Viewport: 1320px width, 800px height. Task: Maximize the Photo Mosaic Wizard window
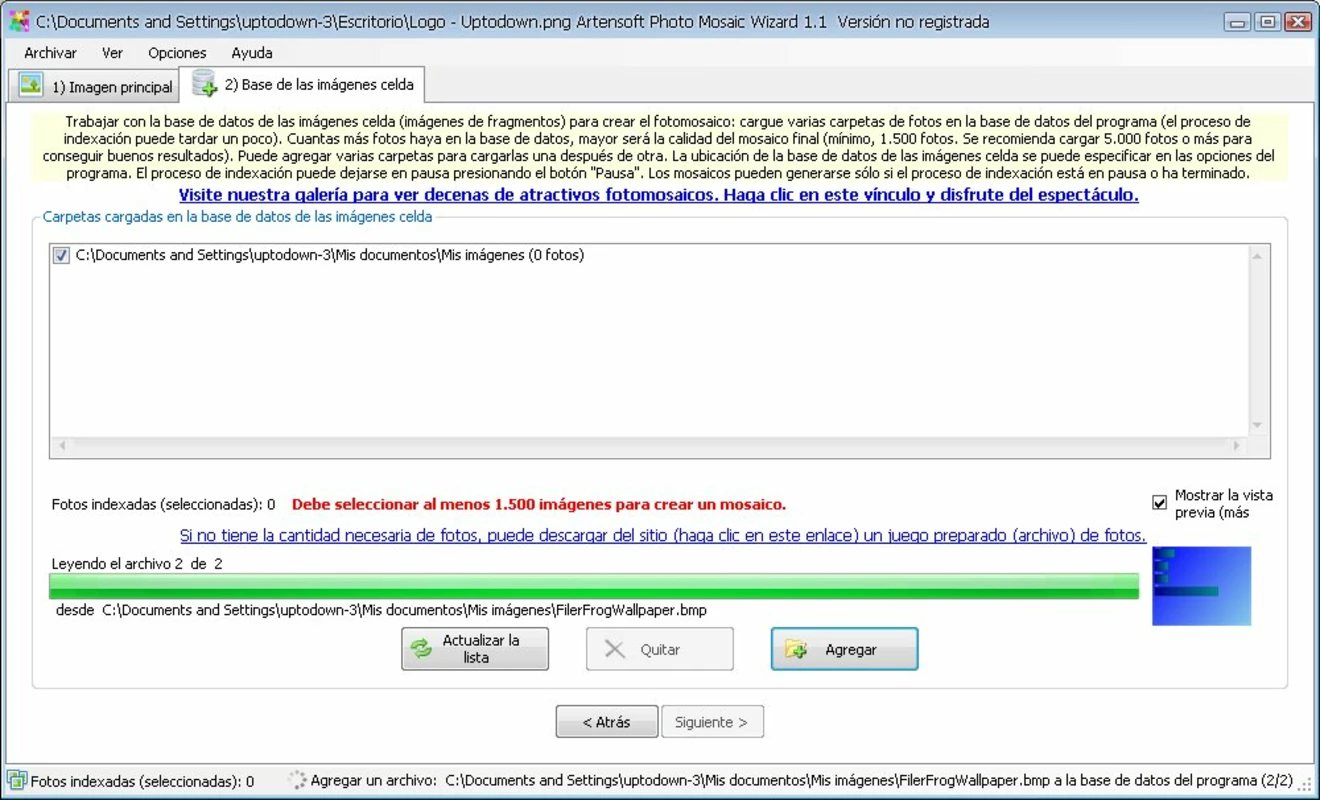1268,22
